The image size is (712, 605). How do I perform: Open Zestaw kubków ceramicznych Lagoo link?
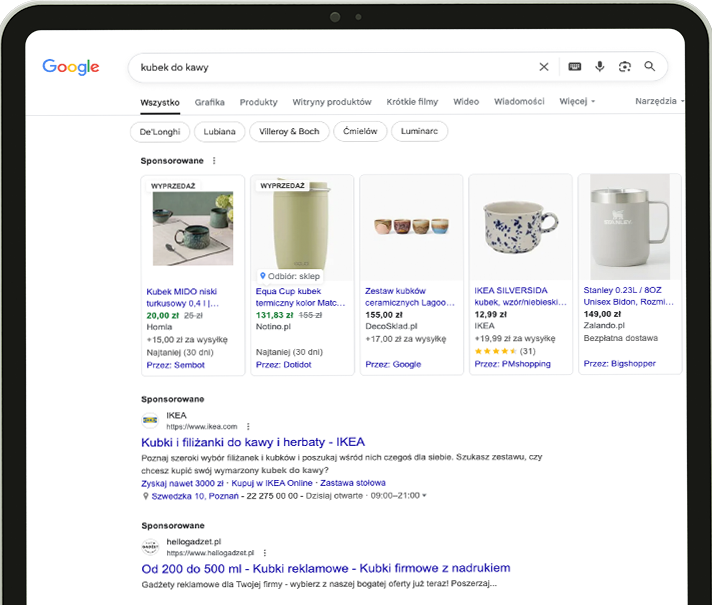(x=410, y=297)
